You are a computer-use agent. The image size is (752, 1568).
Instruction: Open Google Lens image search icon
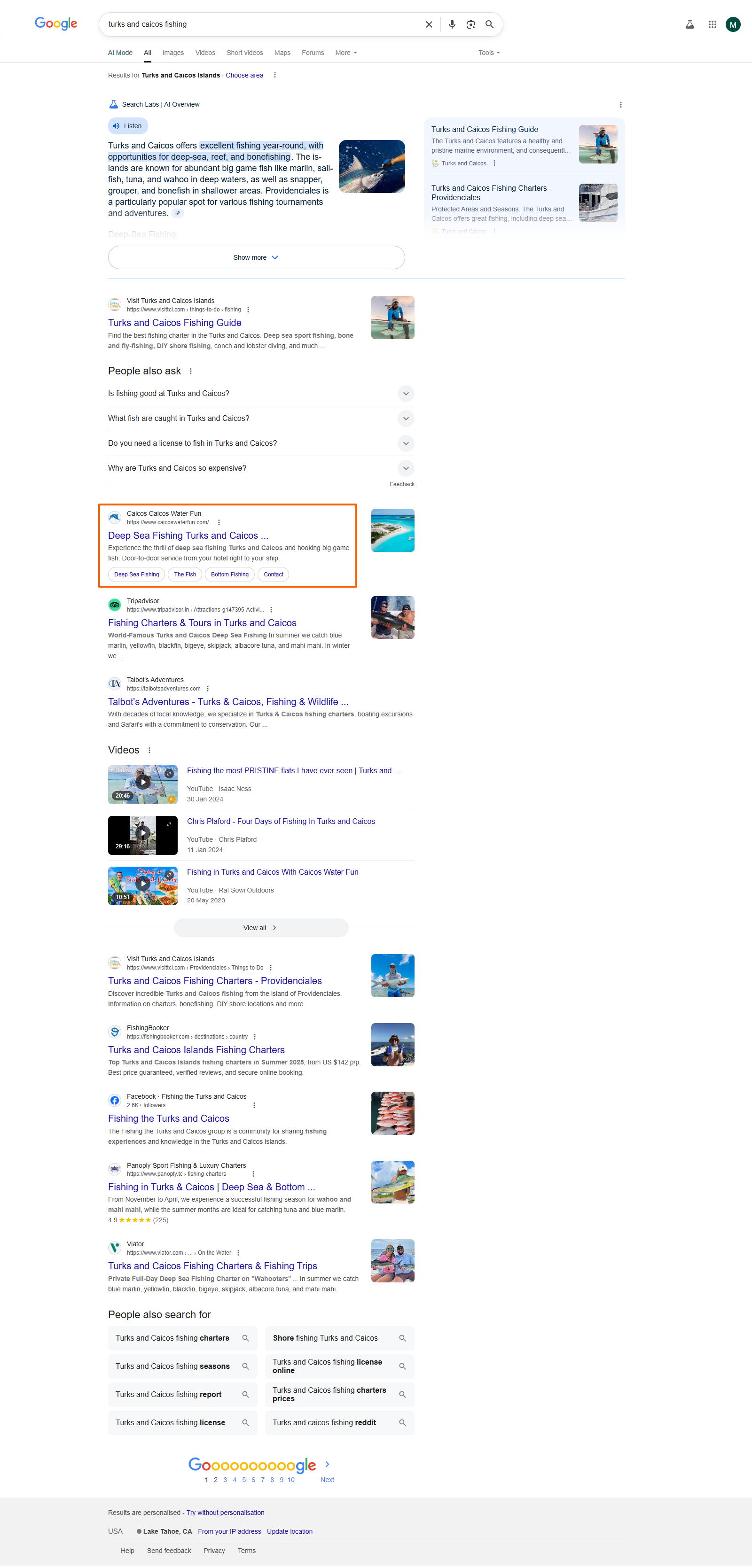(x=470, y=24)
